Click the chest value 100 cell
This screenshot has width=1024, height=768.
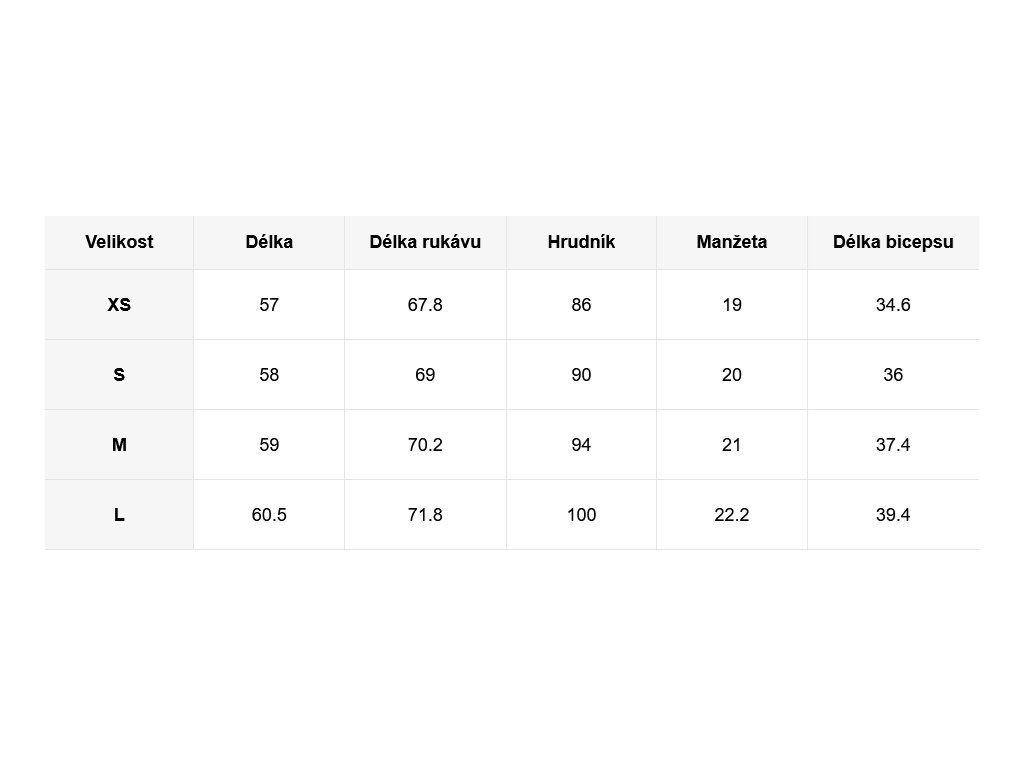point(581,515)
